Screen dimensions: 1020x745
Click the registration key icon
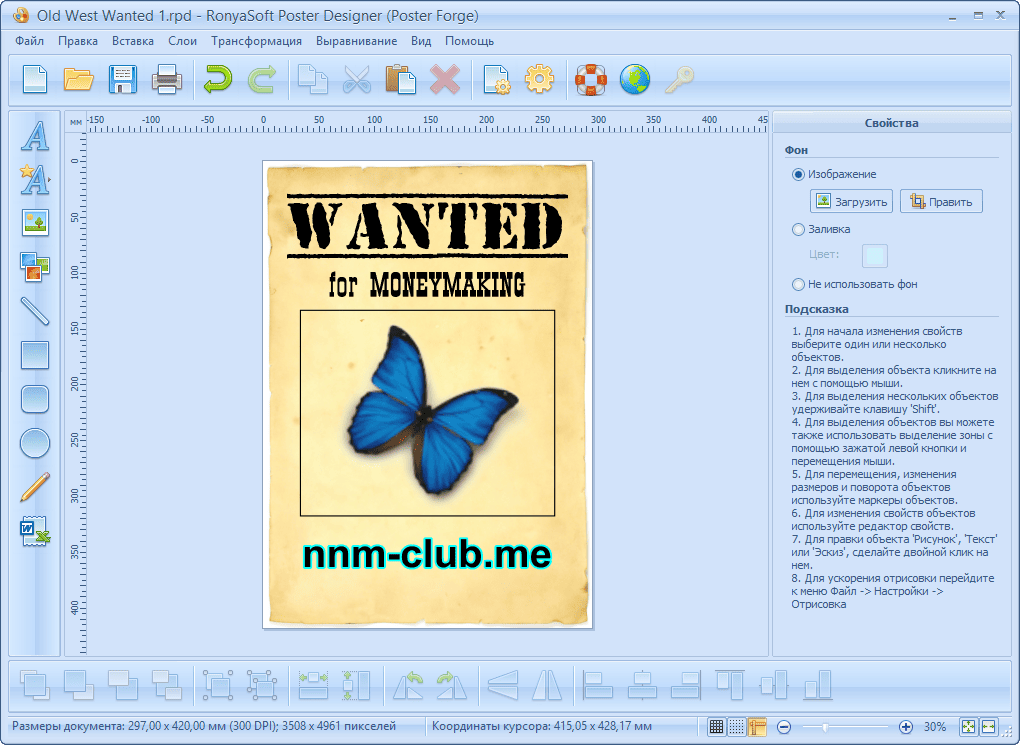coord(679,79)
